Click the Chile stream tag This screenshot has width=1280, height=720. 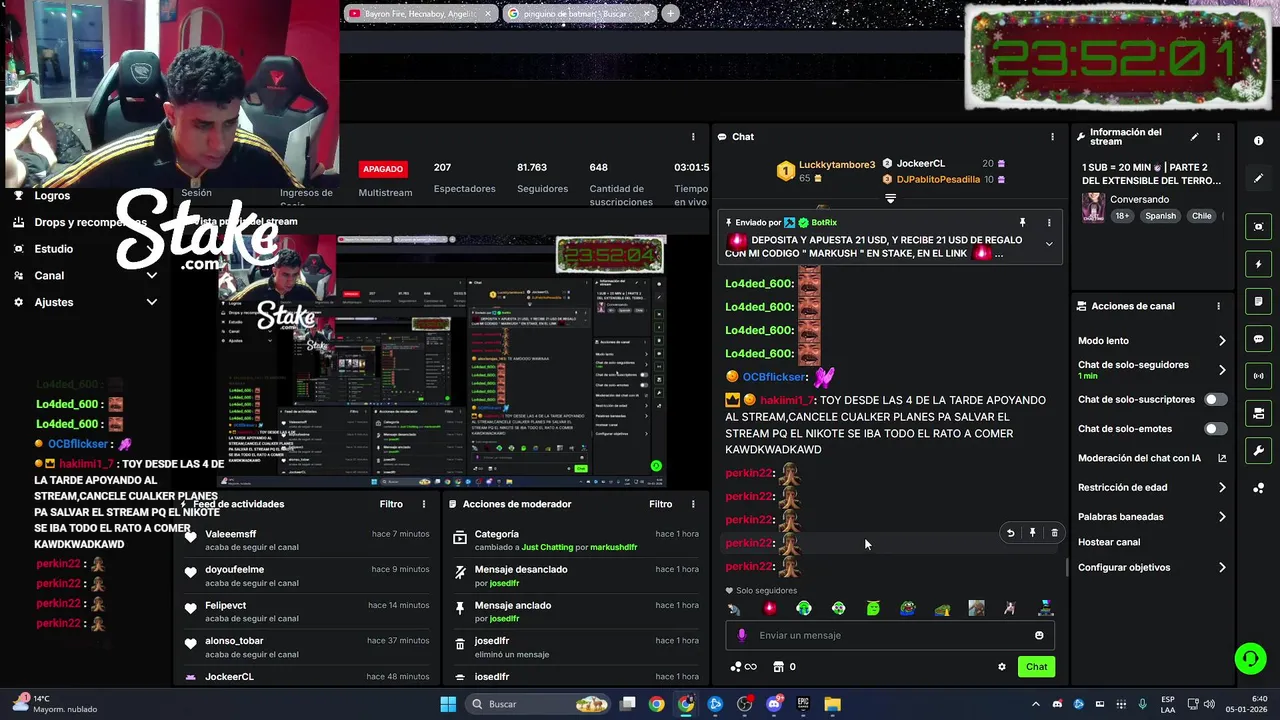pyautogui.click(x=1201, y=216)
